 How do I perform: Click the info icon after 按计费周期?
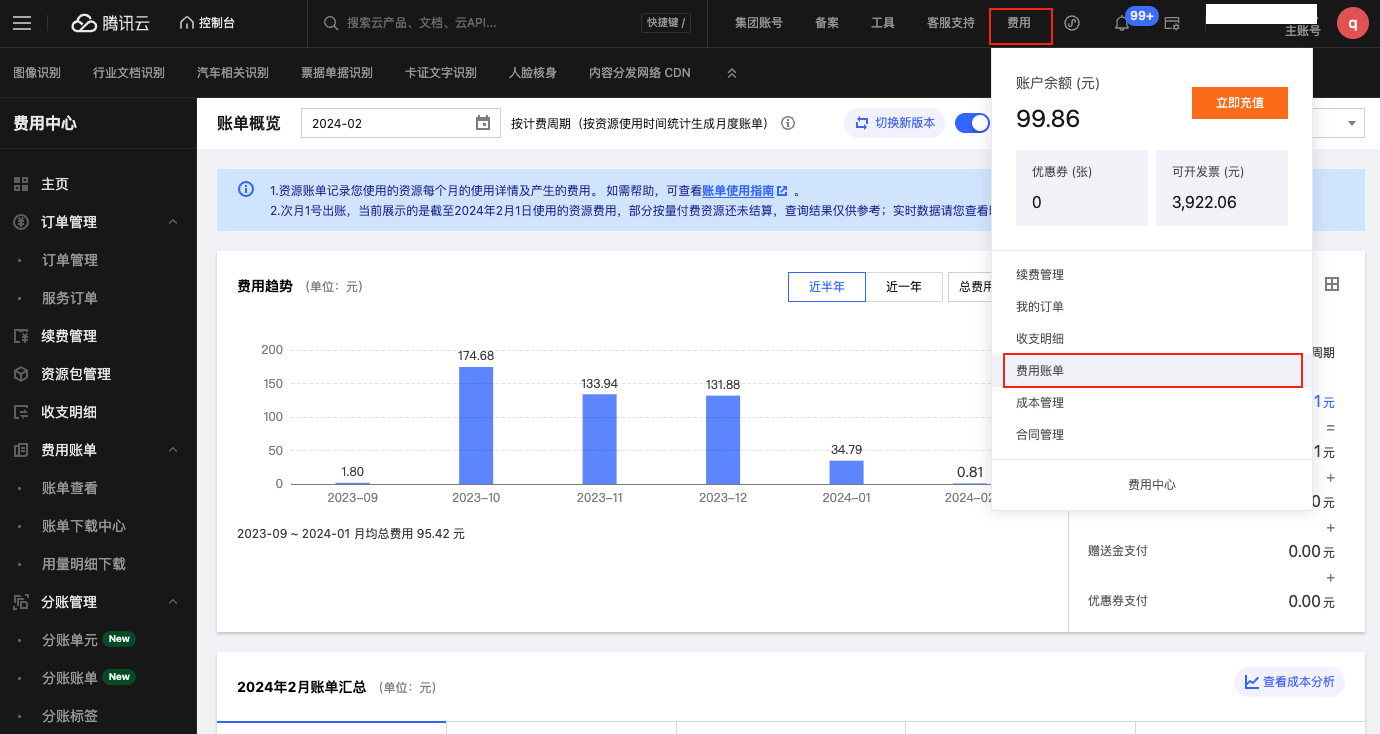point(788,123)
